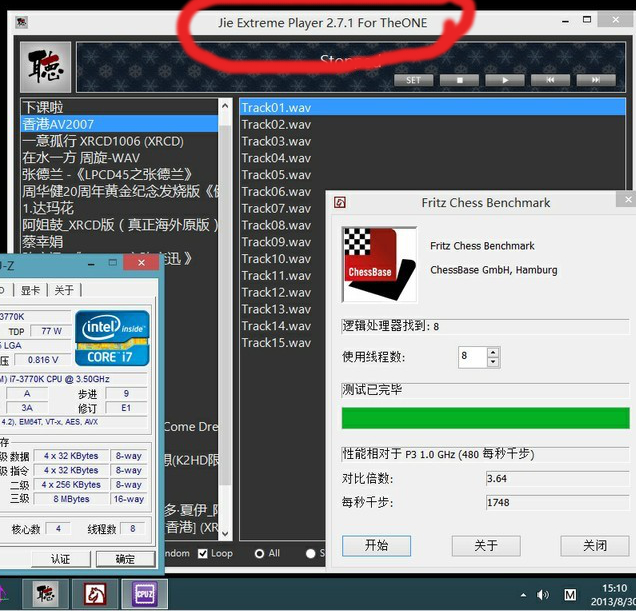Select the 香港AV2007 album

(x=120, y=124)
